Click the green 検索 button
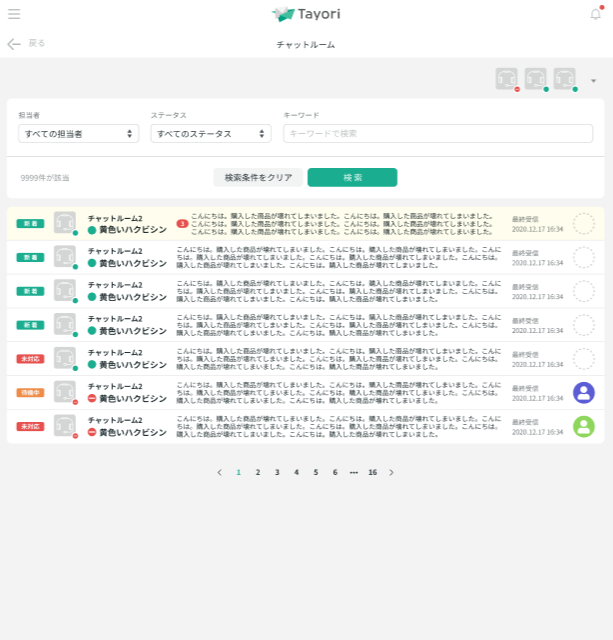613x640 pixels. pyautogui.click(x=352, y=178)
